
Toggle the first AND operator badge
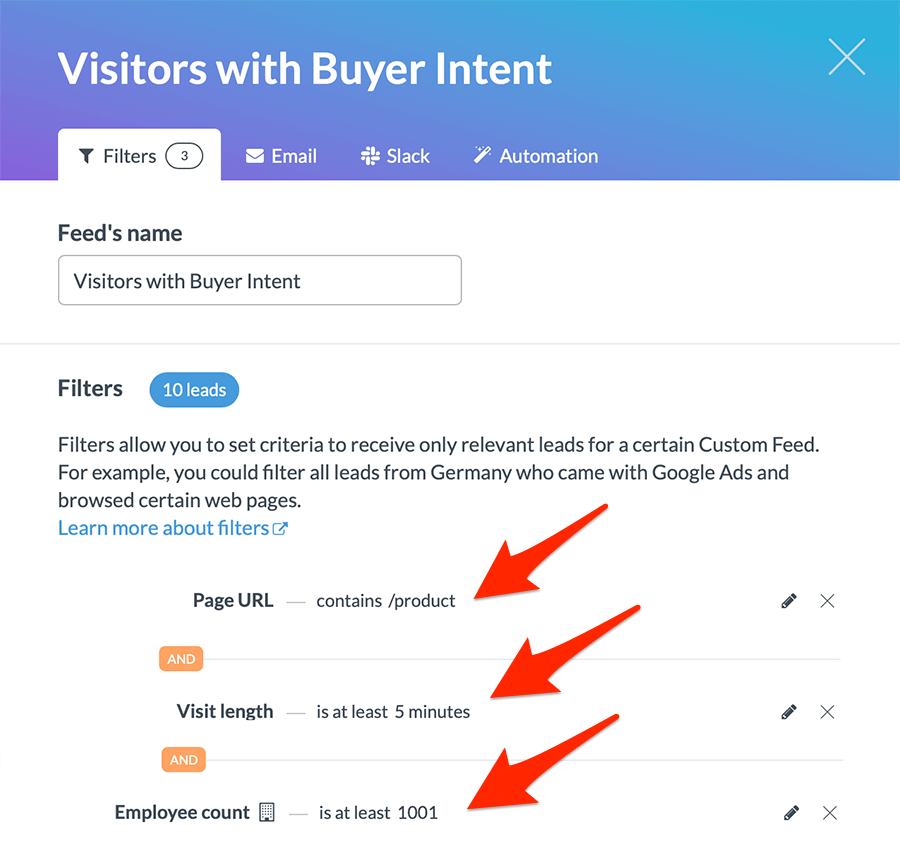[x=181, y=659]
